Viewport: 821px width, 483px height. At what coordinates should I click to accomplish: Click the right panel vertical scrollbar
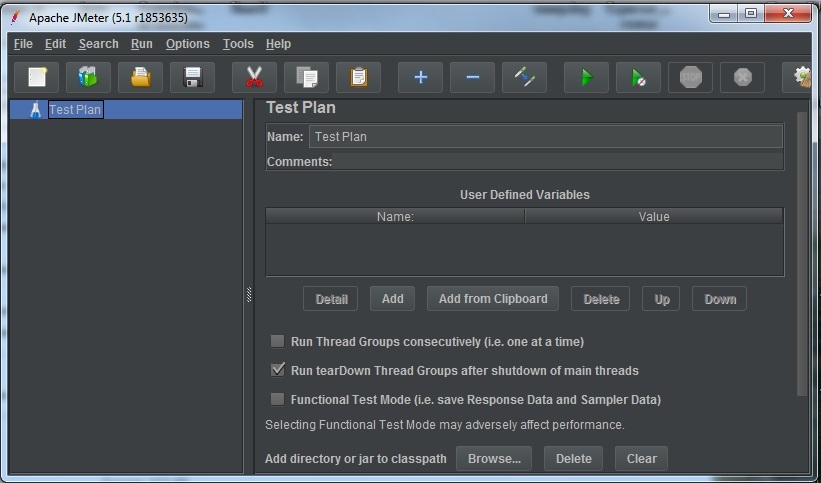pos(802,254)
